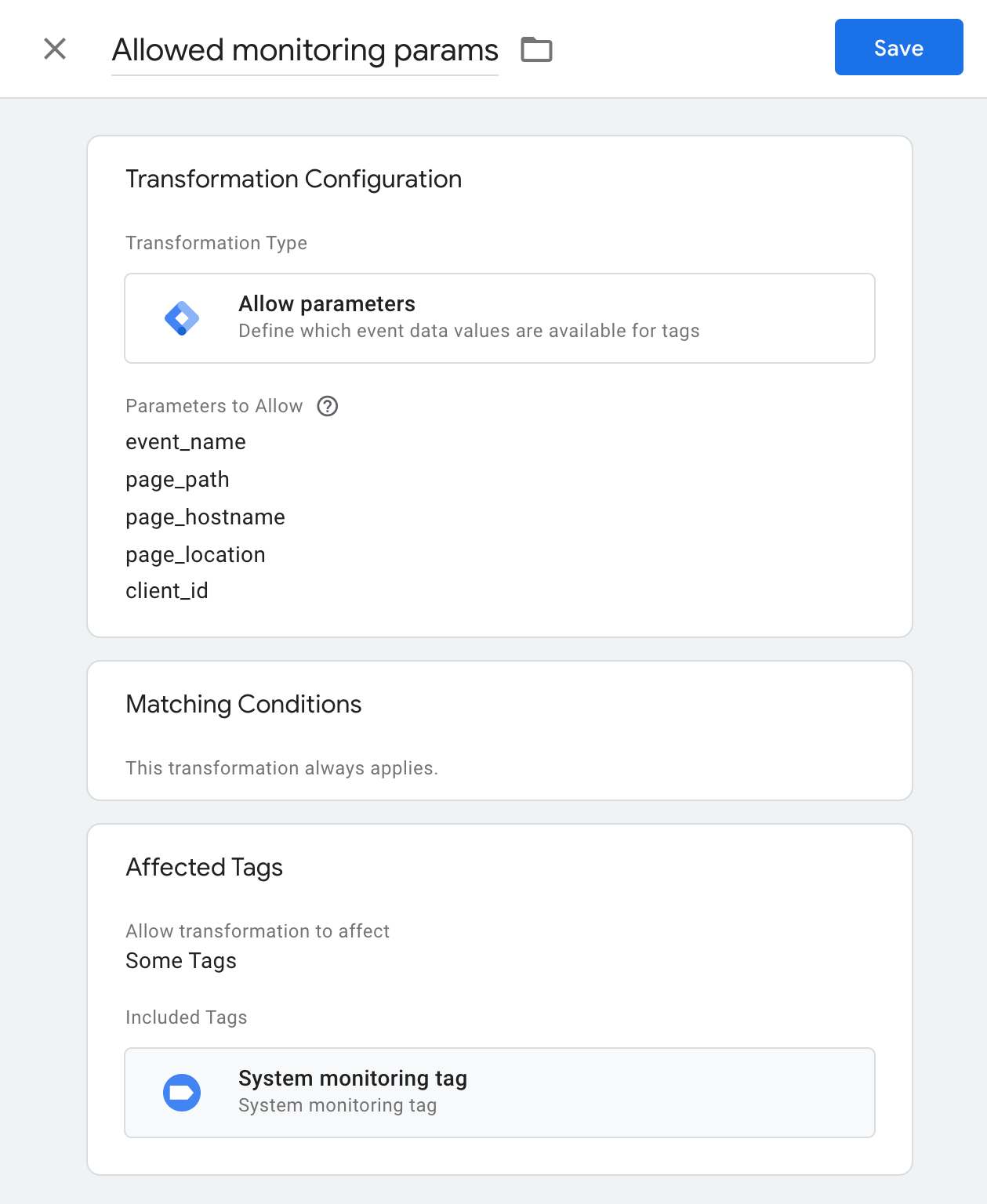
Task: Select the page_location parameter
Action: click(x=195, y=555)
